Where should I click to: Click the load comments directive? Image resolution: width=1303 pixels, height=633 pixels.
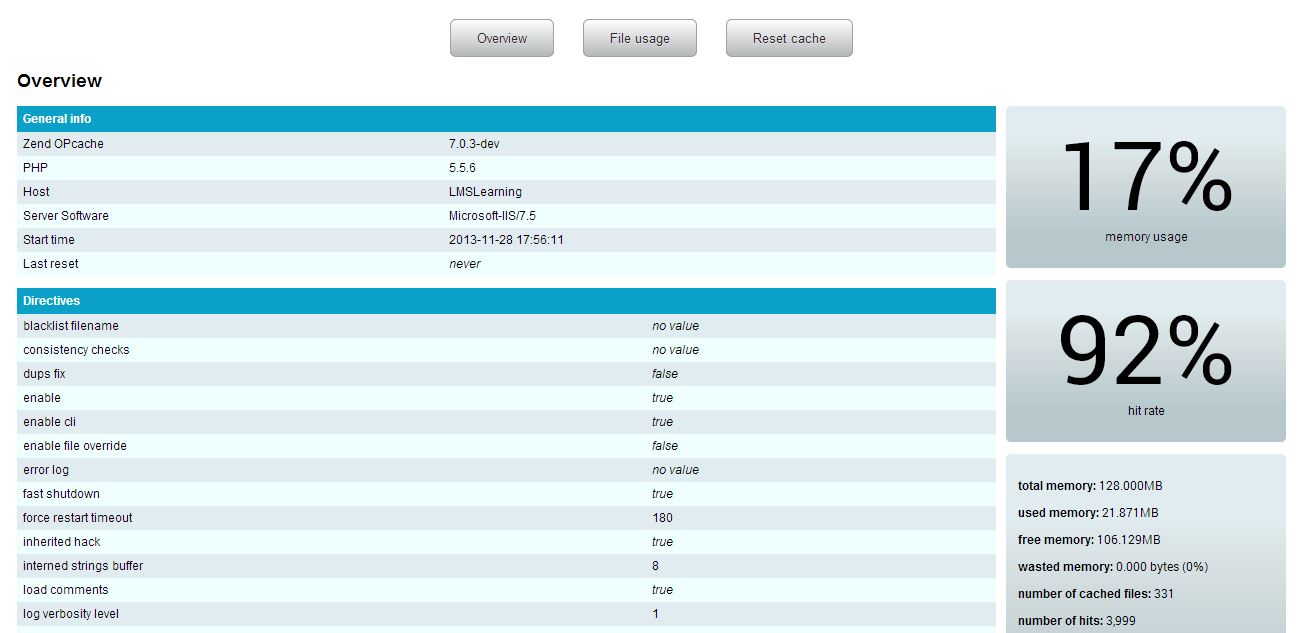(66, 590)
